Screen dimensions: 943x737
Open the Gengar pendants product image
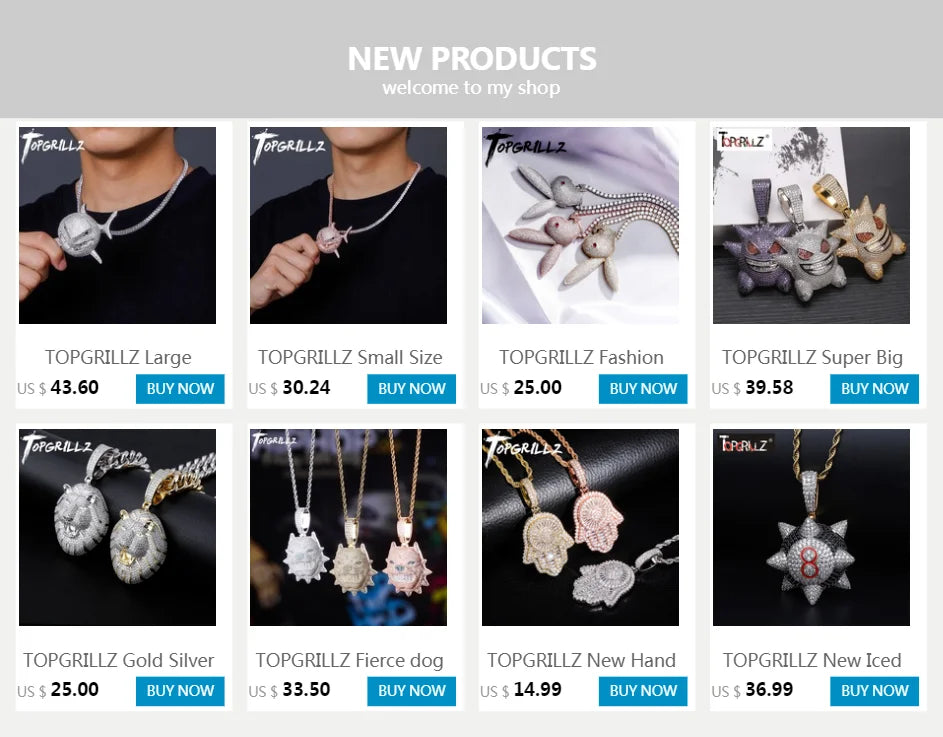tap(811, 225)
